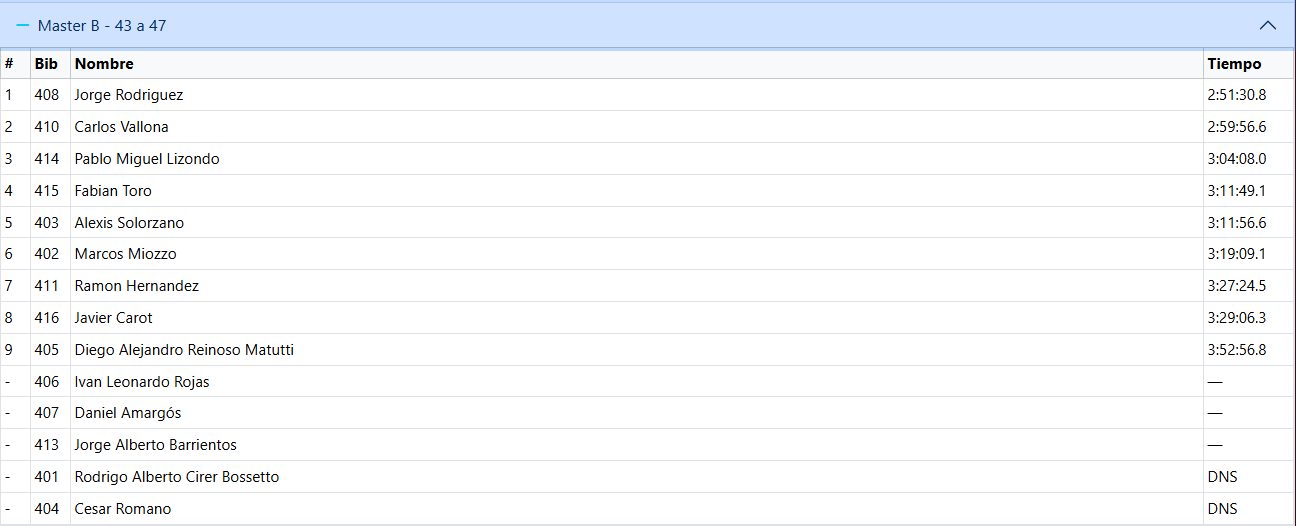This screenshot has width=1296, height=526.
Task: Click DNS status for Rodrigo Alberto Cirer Bossetto
Action: pyautogui.click(x=1222, y=477)
